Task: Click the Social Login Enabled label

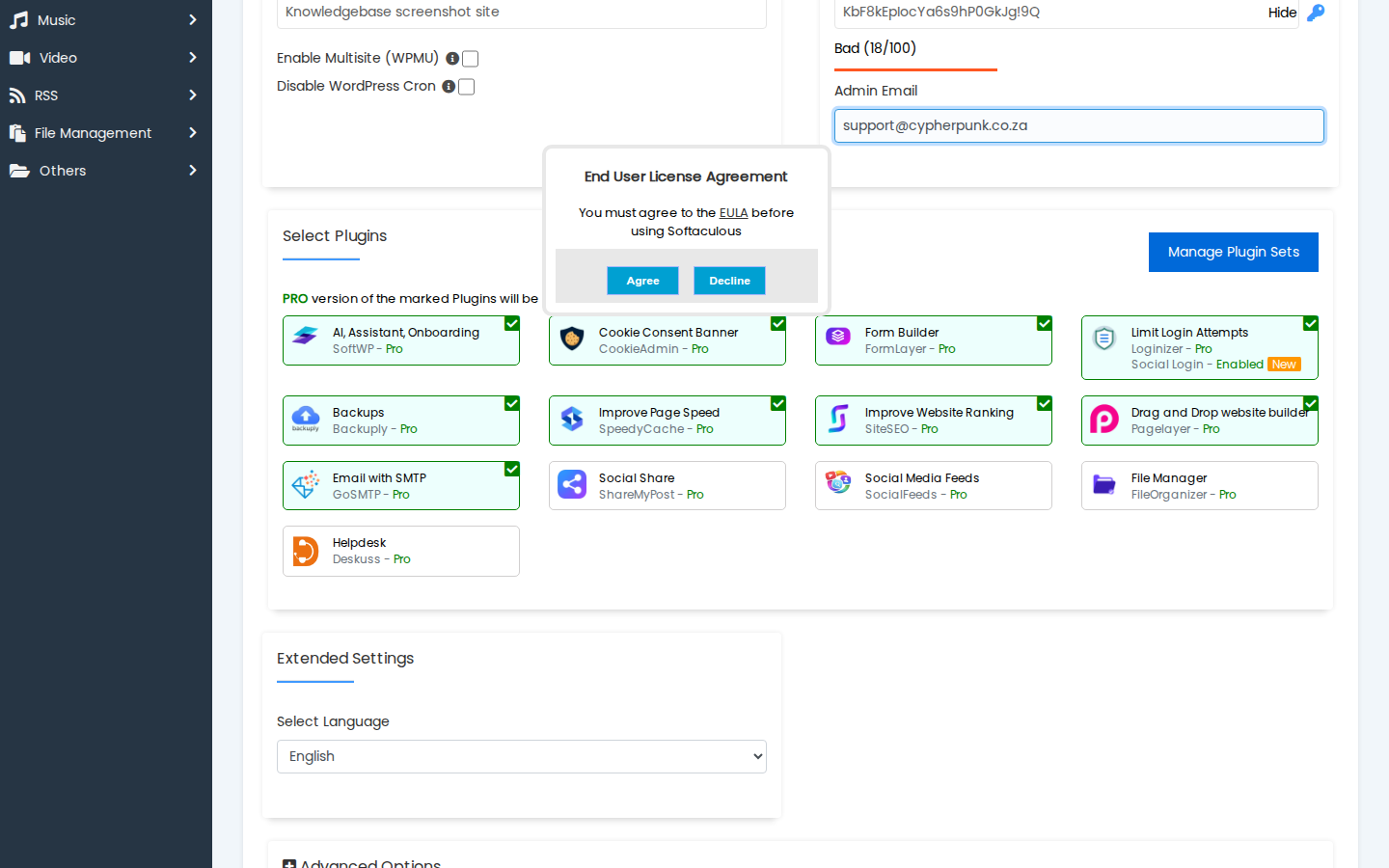Action: [x=1197, y=365]
